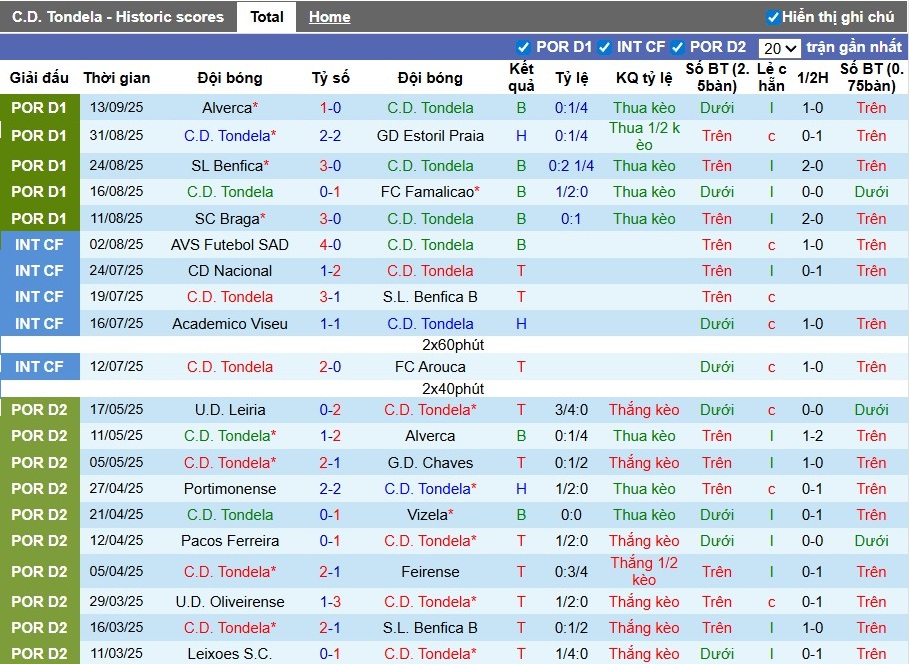The width and height of the screenshot is (909, 664).
Task: Open SC Braga team page
Action: click(226, 219)
